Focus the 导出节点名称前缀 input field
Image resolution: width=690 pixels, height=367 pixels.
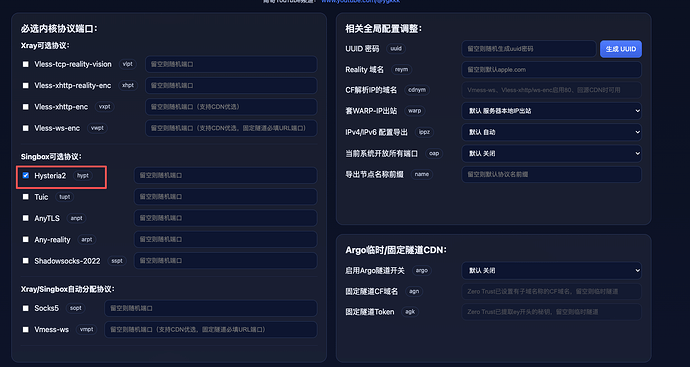point(551,174)
